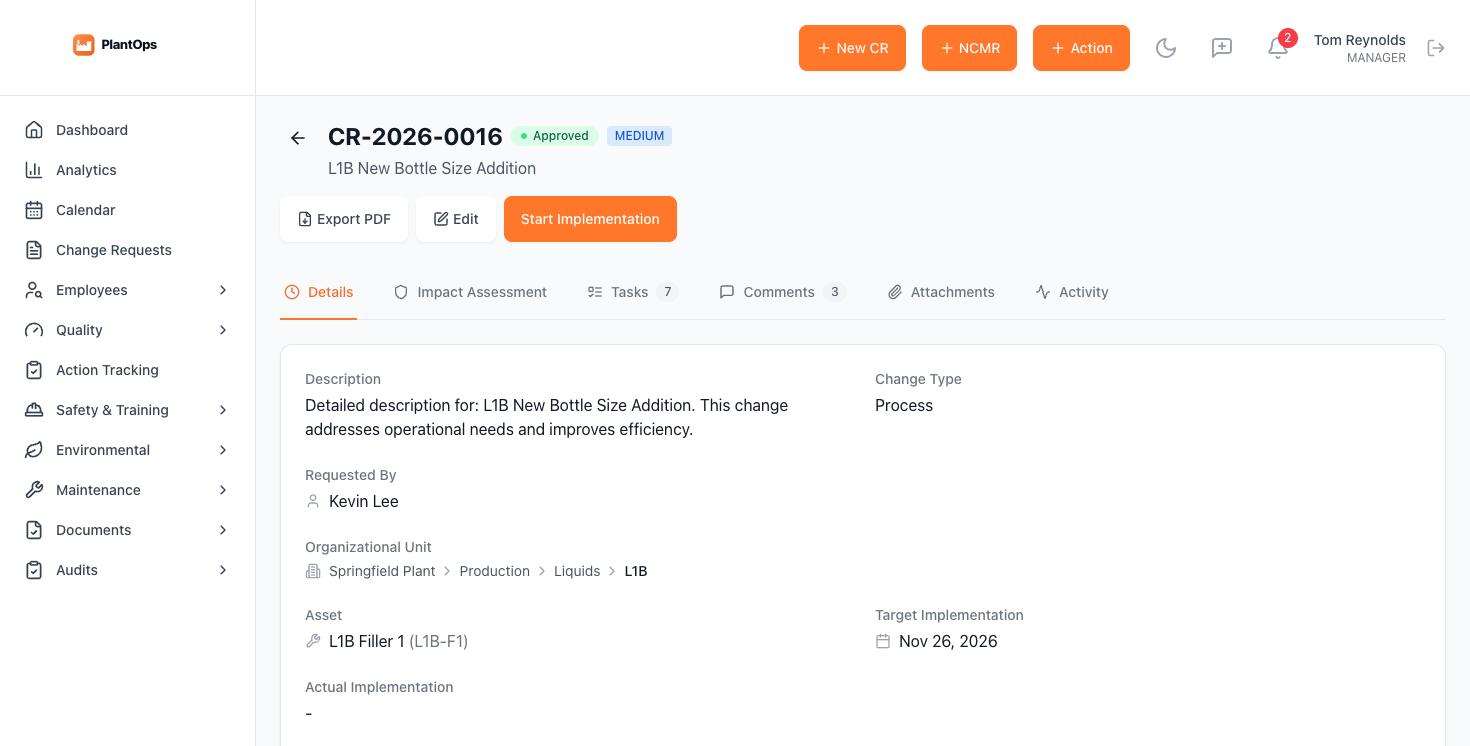The width and height of the screenshot is (1470, 746).
Task: Click the PlantOps logo icon
Action: coord(84,45)
